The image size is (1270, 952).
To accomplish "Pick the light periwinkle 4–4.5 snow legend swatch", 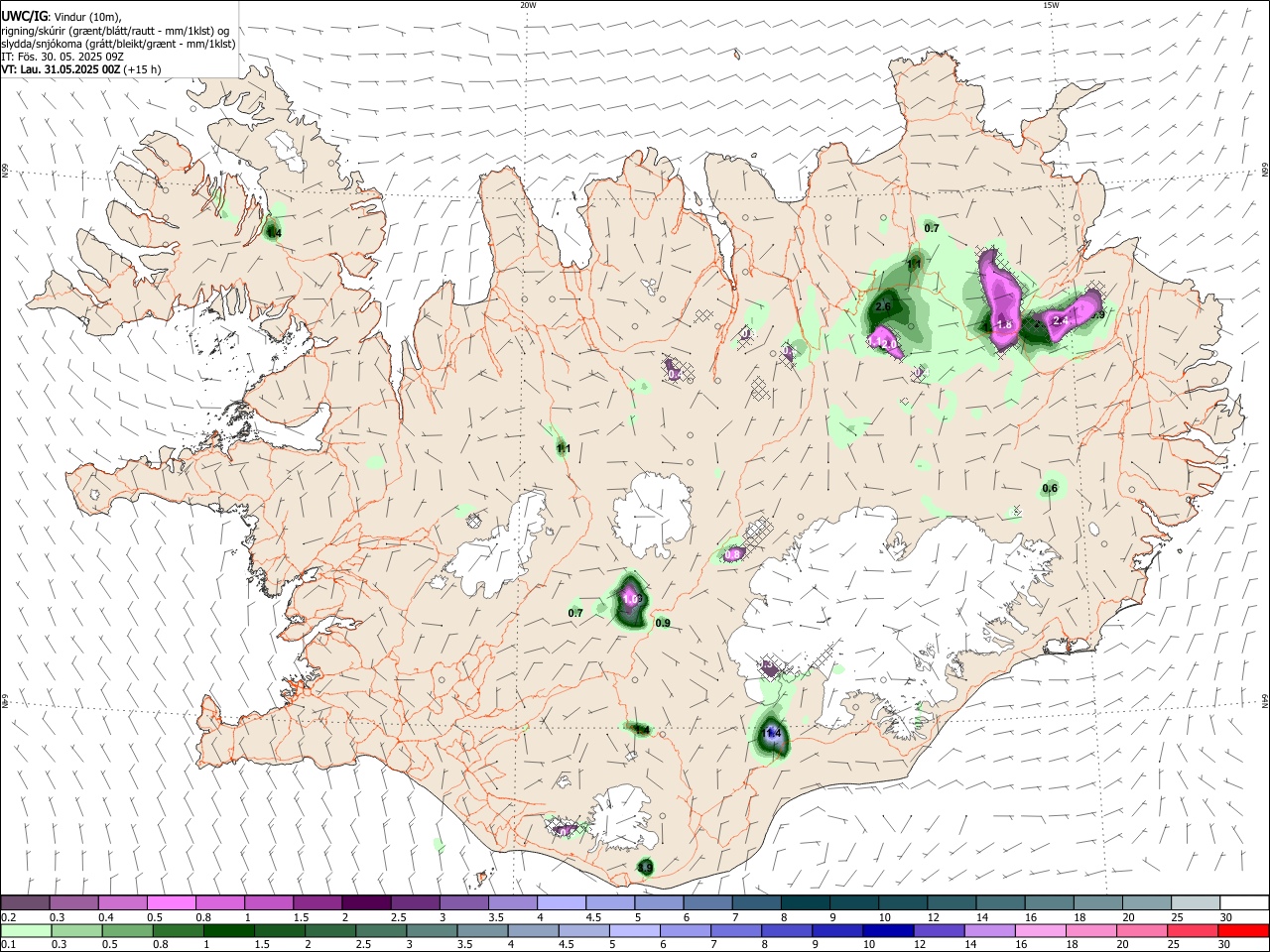I will [x=562, y=903].
